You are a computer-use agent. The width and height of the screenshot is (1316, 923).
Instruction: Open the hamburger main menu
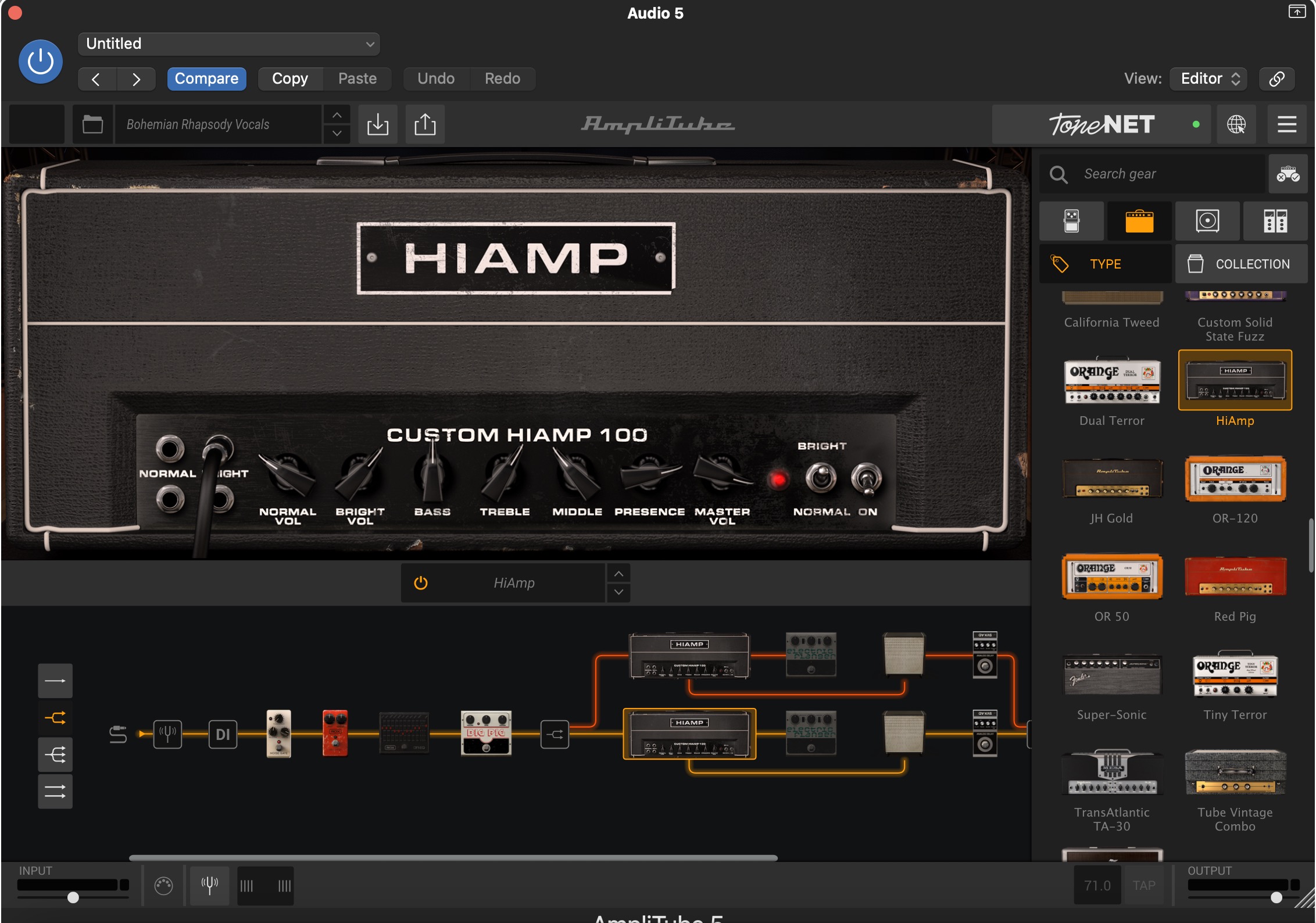point(1287,124)
